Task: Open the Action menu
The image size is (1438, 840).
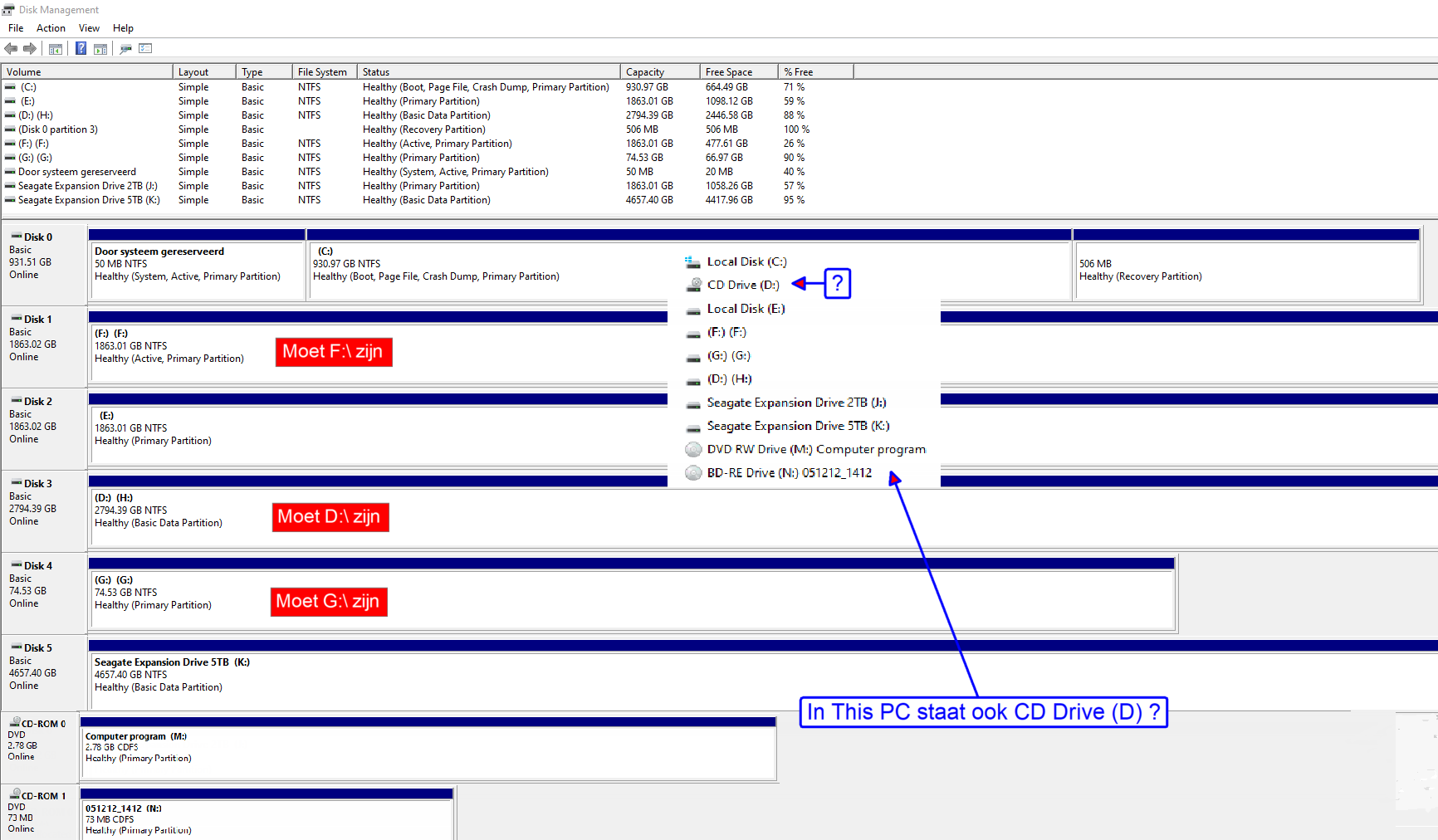Action: (51, 28)
